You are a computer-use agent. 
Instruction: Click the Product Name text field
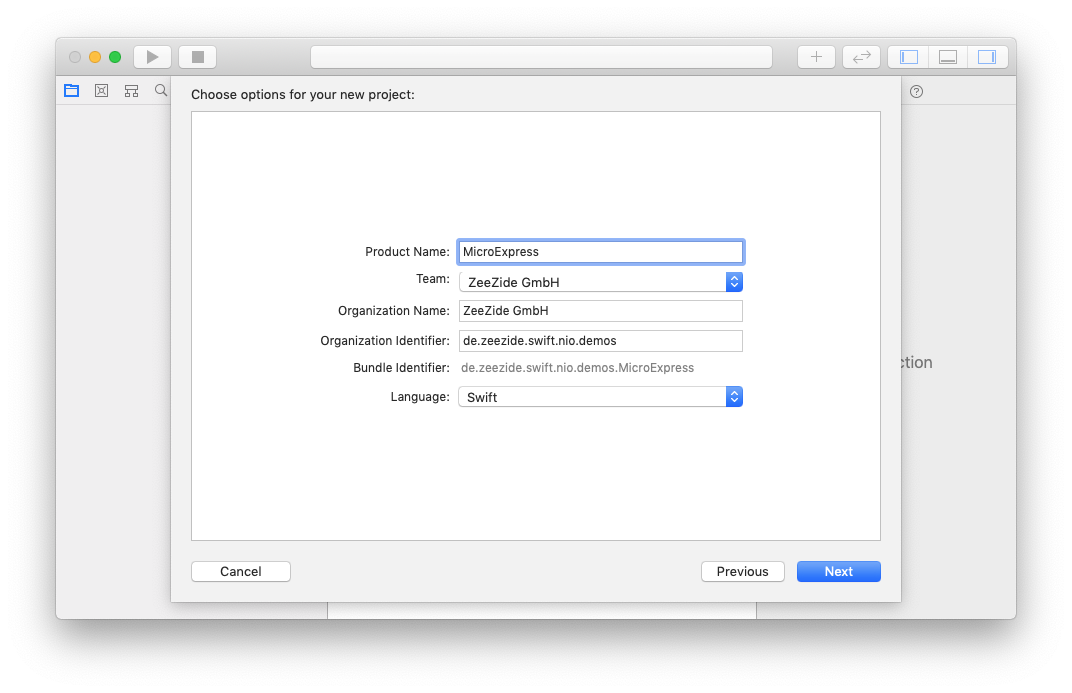pos(601,252)
